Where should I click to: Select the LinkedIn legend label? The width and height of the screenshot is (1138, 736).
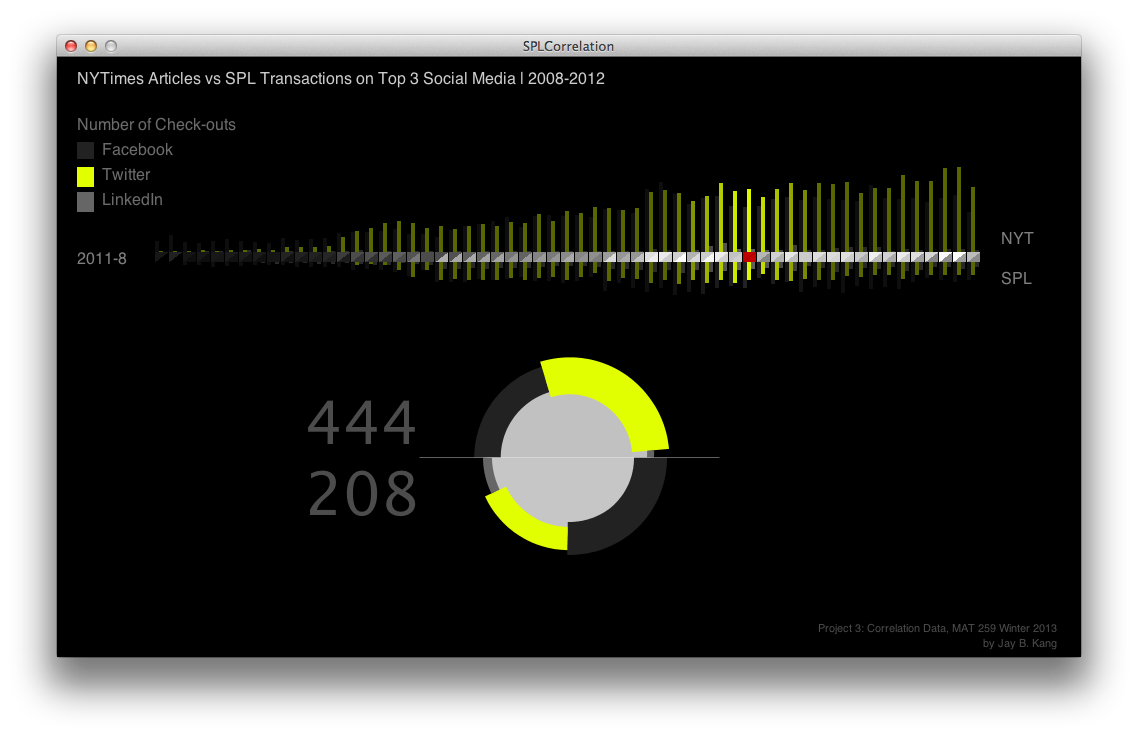point(132,200)
